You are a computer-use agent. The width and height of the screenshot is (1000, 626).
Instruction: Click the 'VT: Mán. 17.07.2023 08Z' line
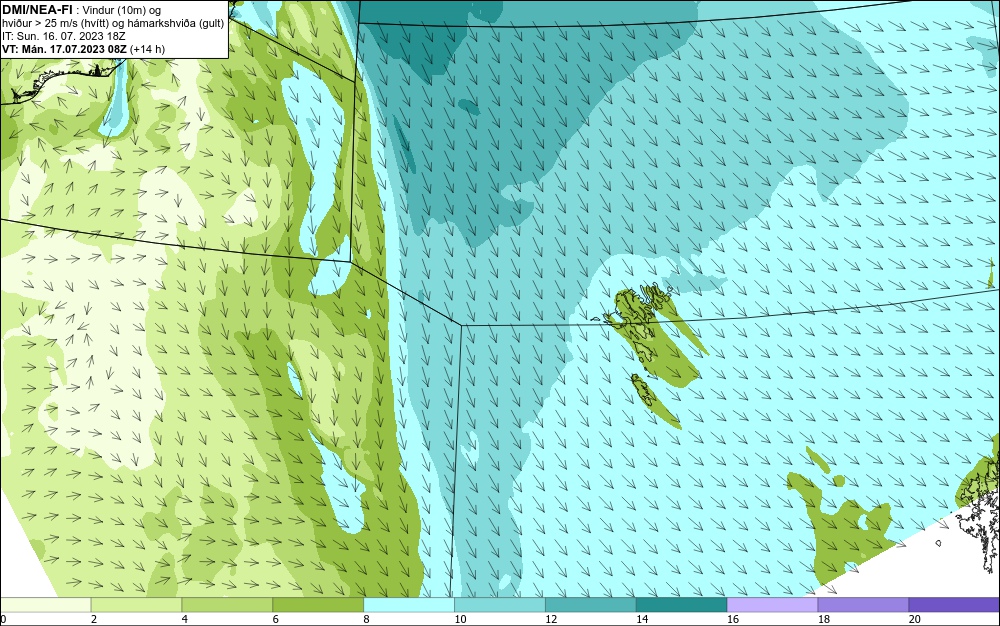[64, 49]
